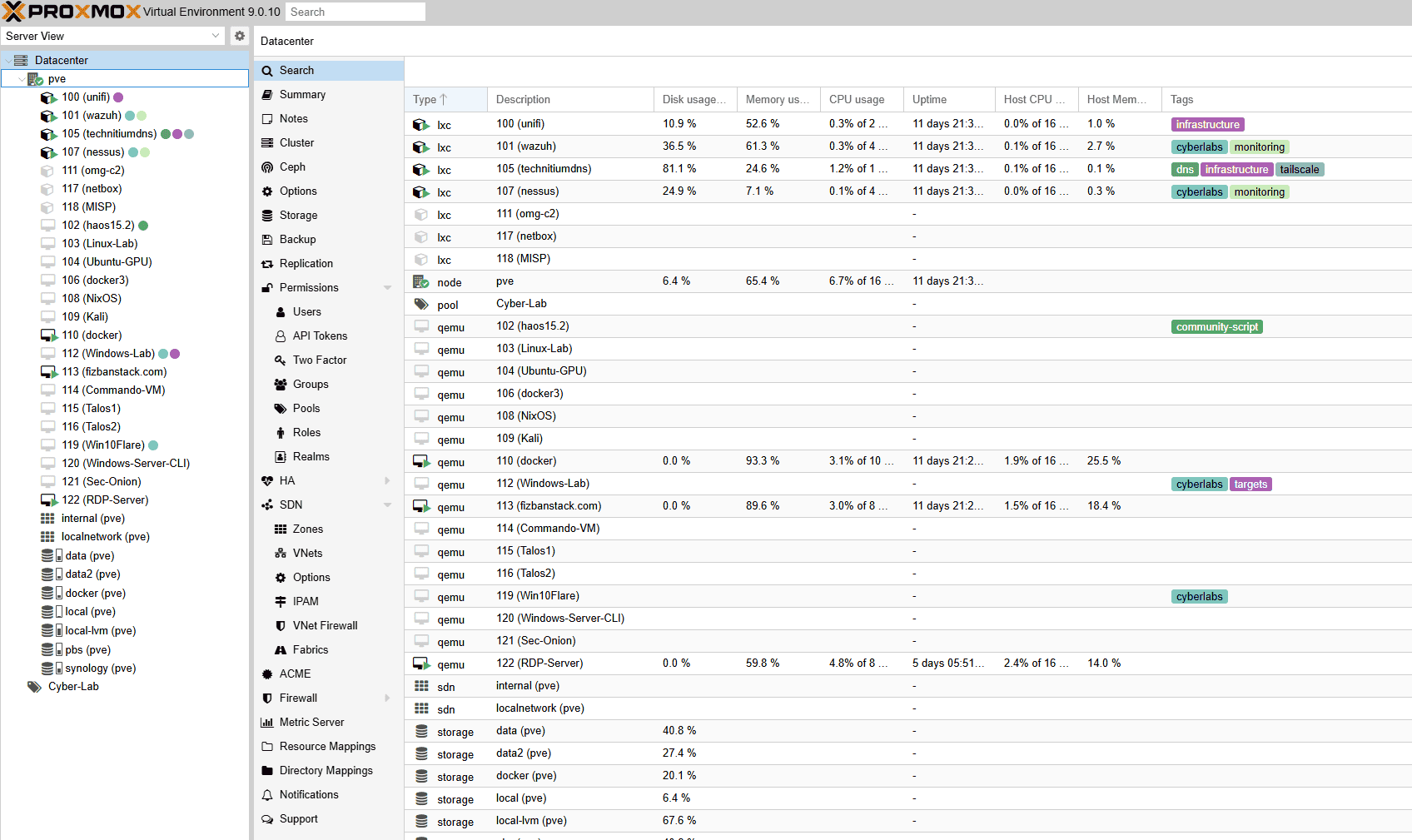Image resolution: width=1412 pixels, height=840 pixels.
Task: Click the Backup floppy icon
Action: point(267,240)
